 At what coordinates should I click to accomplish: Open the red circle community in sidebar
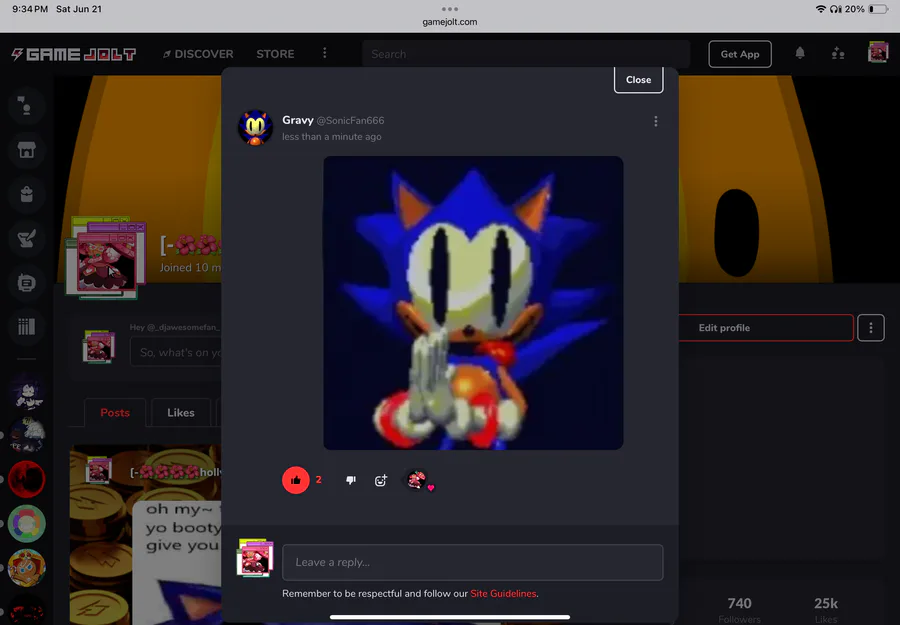26,479
